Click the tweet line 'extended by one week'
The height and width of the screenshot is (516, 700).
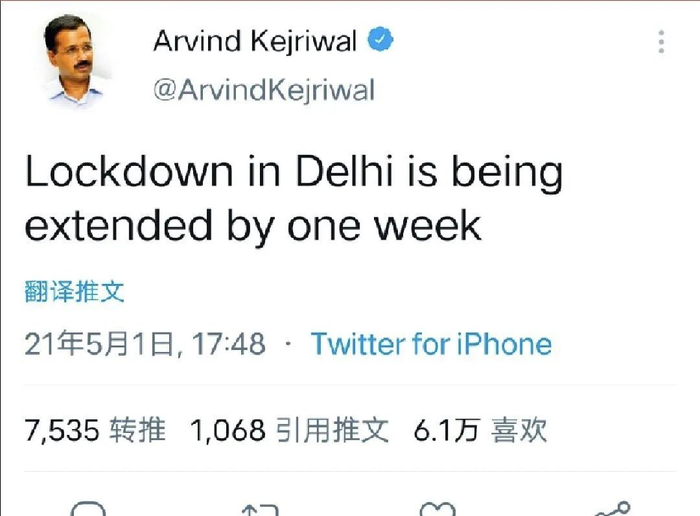(x=253, y=225)
